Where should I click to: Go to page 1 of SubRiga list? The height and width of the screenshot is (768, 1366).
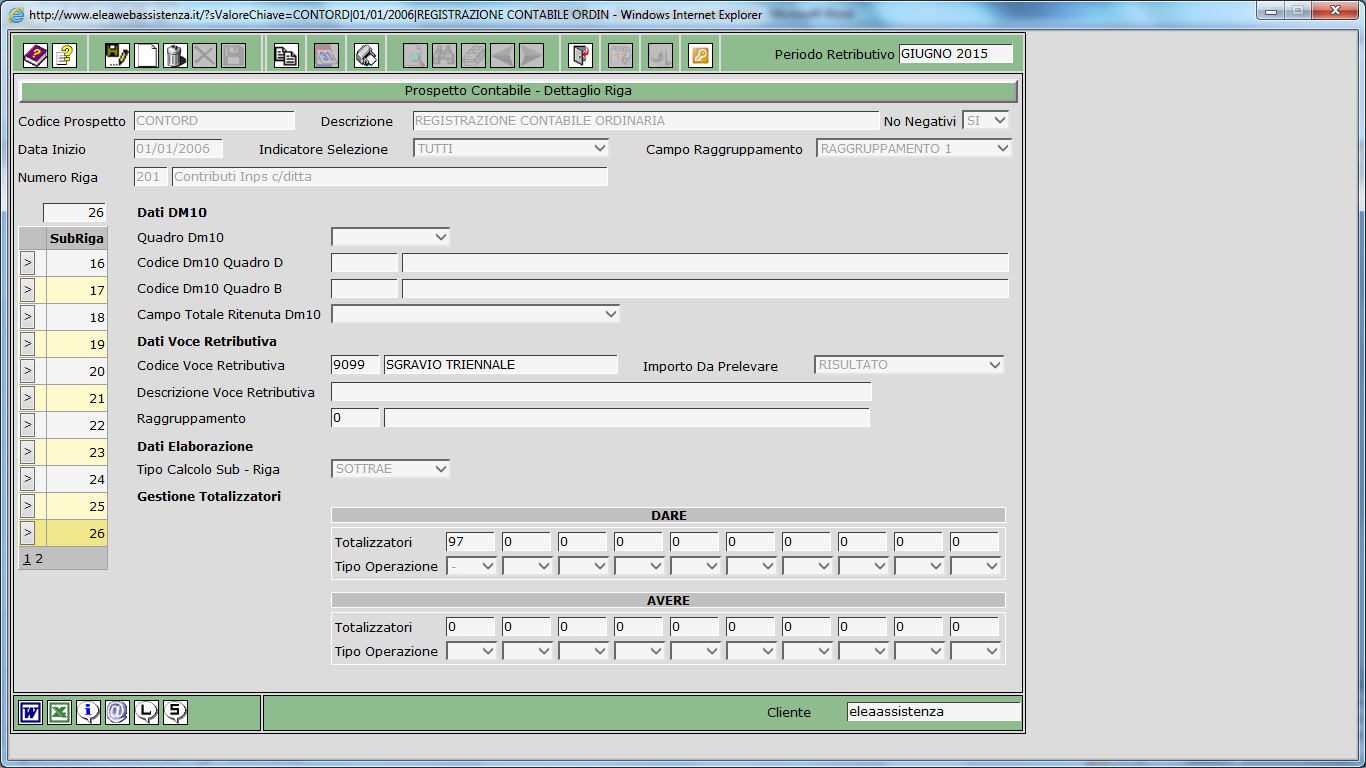27,559
